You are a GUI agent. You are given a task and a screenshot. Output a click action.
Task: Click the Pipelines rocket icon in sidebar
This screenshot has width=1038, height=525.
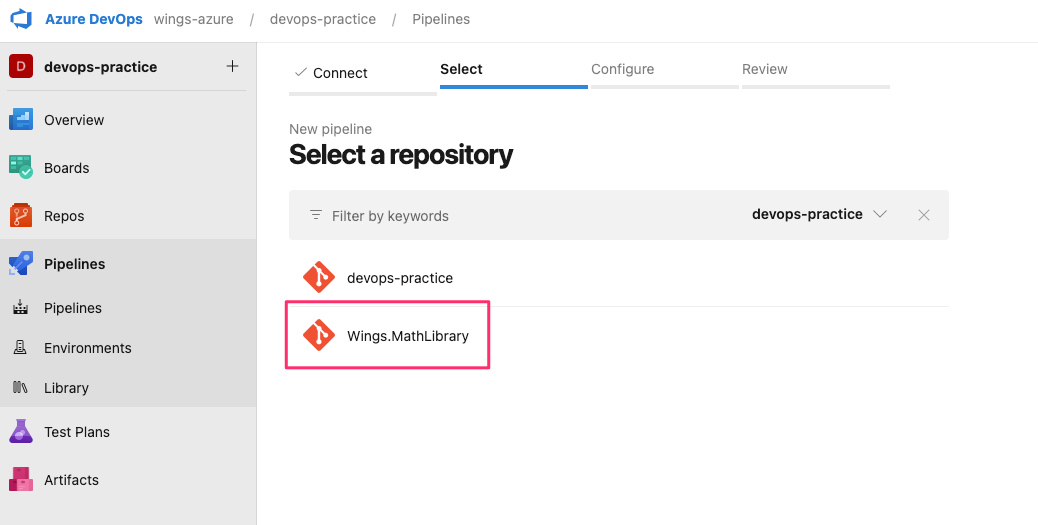point(21,264)
